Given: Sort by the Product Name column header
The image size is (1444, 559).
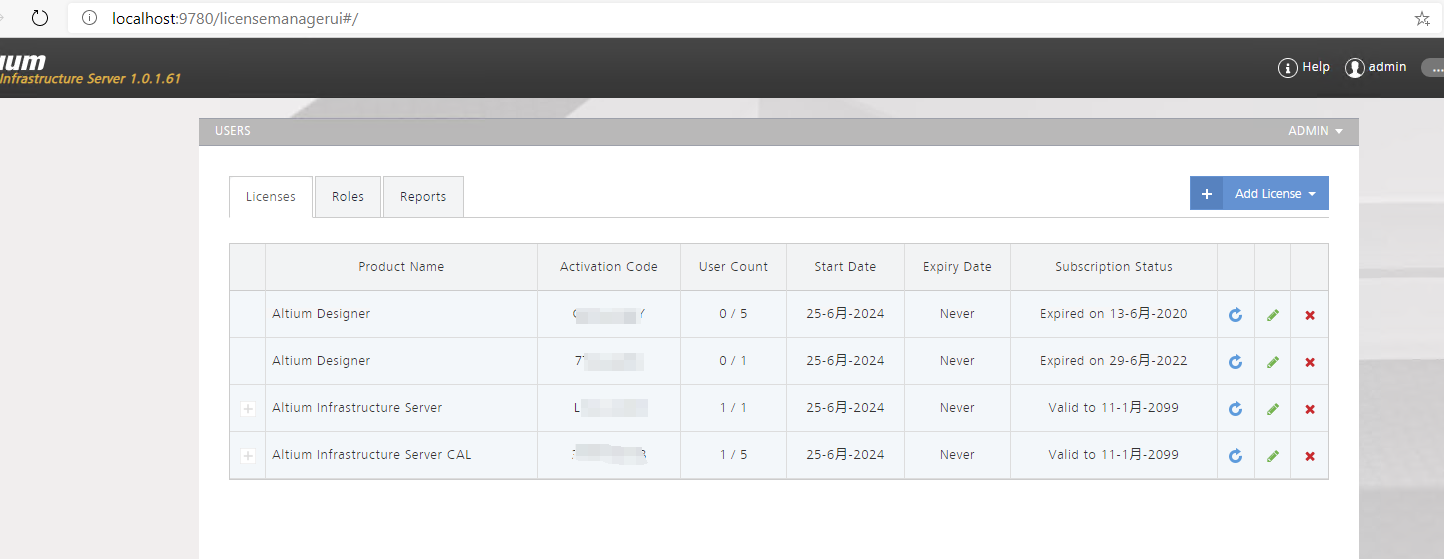Looking at the screenshot, I should pos(401,267).
